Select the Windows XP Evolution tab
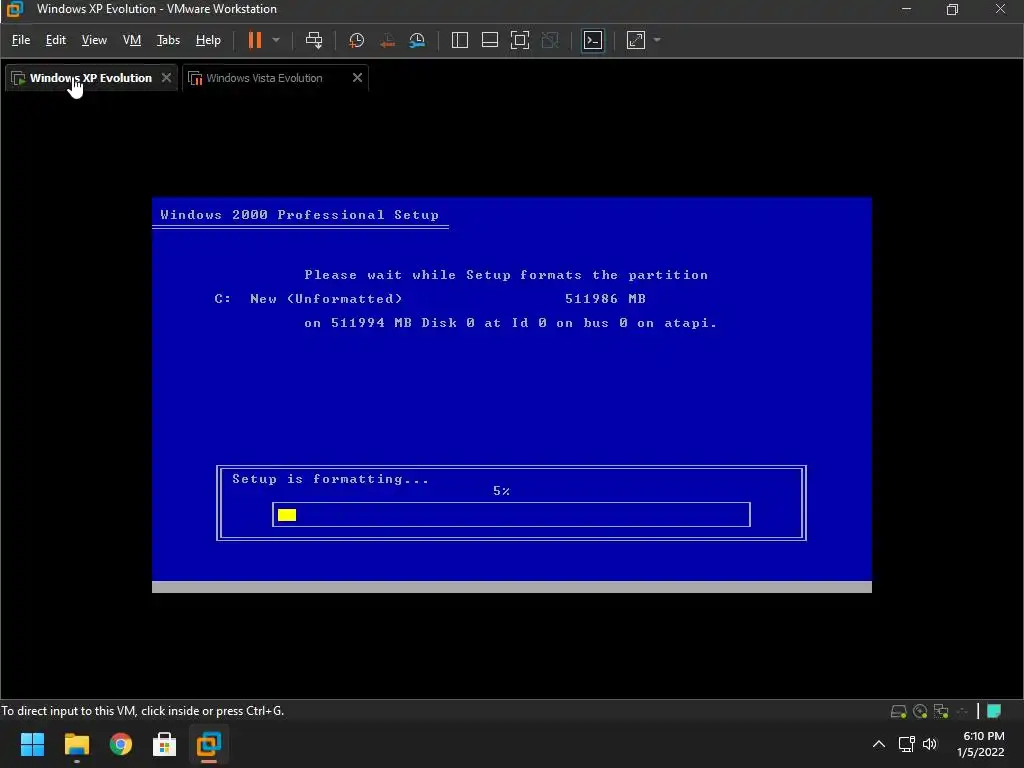 point(91,78)
